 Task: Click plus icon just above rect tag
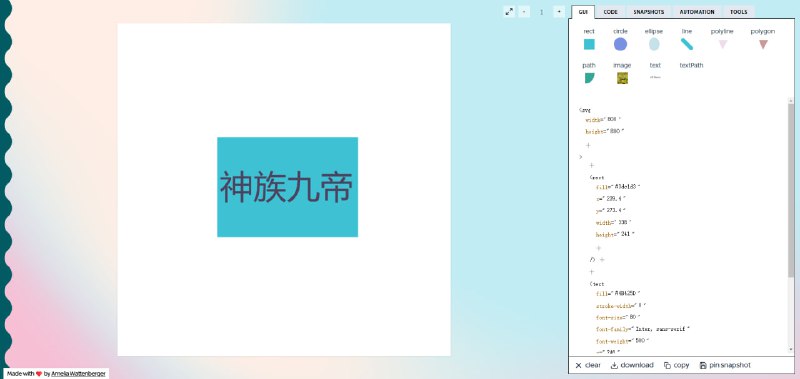point(592,165)
